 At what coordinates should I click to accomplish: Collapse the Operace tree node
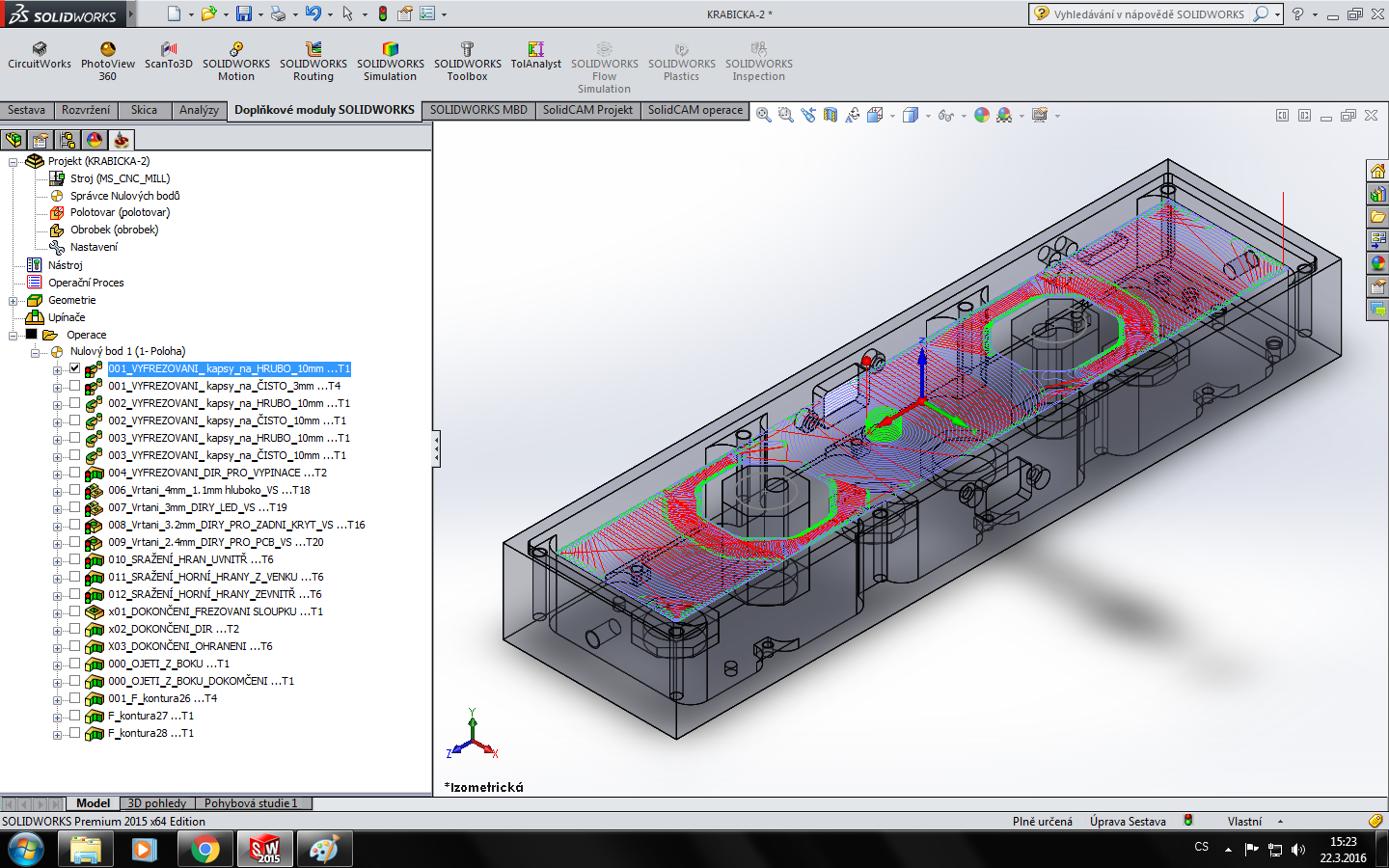pos(14,336)
